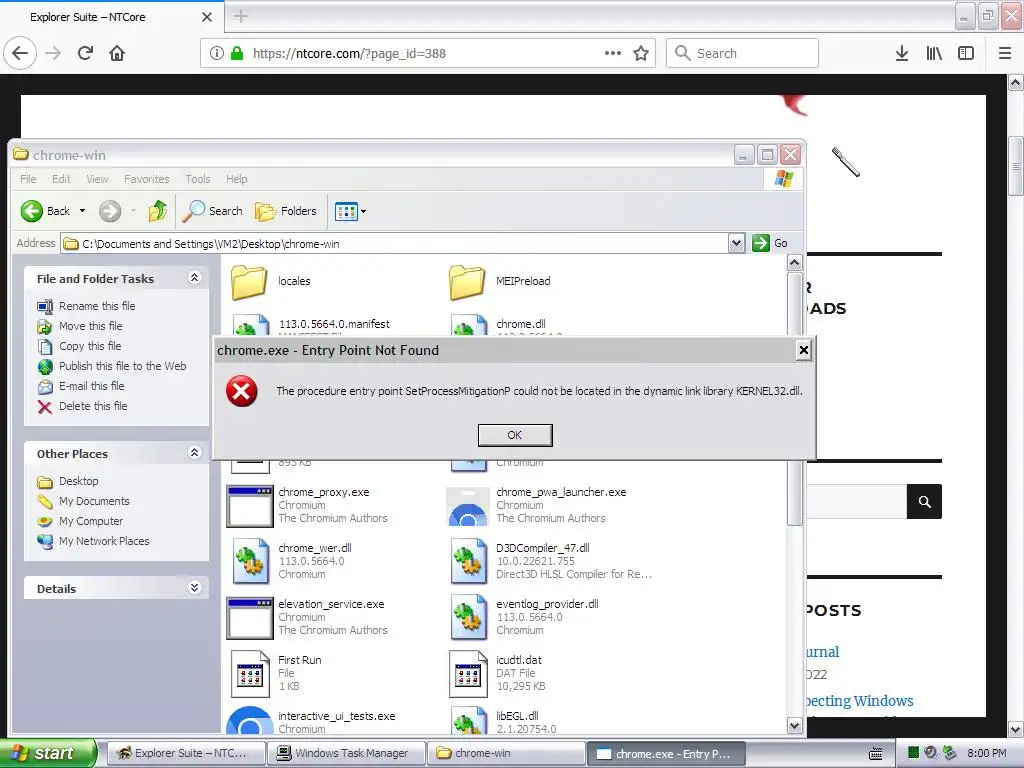
Task: Click Move this file task
Action: pyautogui.click(x=91, y=326)
